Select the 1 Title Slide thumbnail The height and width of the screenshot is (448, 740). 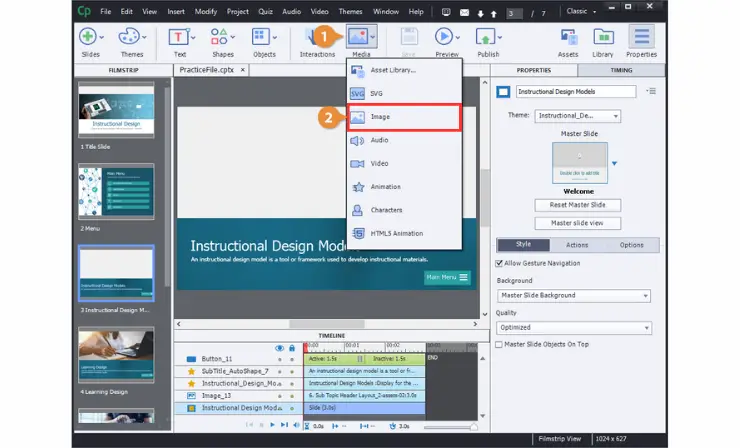tap(116, 110)
